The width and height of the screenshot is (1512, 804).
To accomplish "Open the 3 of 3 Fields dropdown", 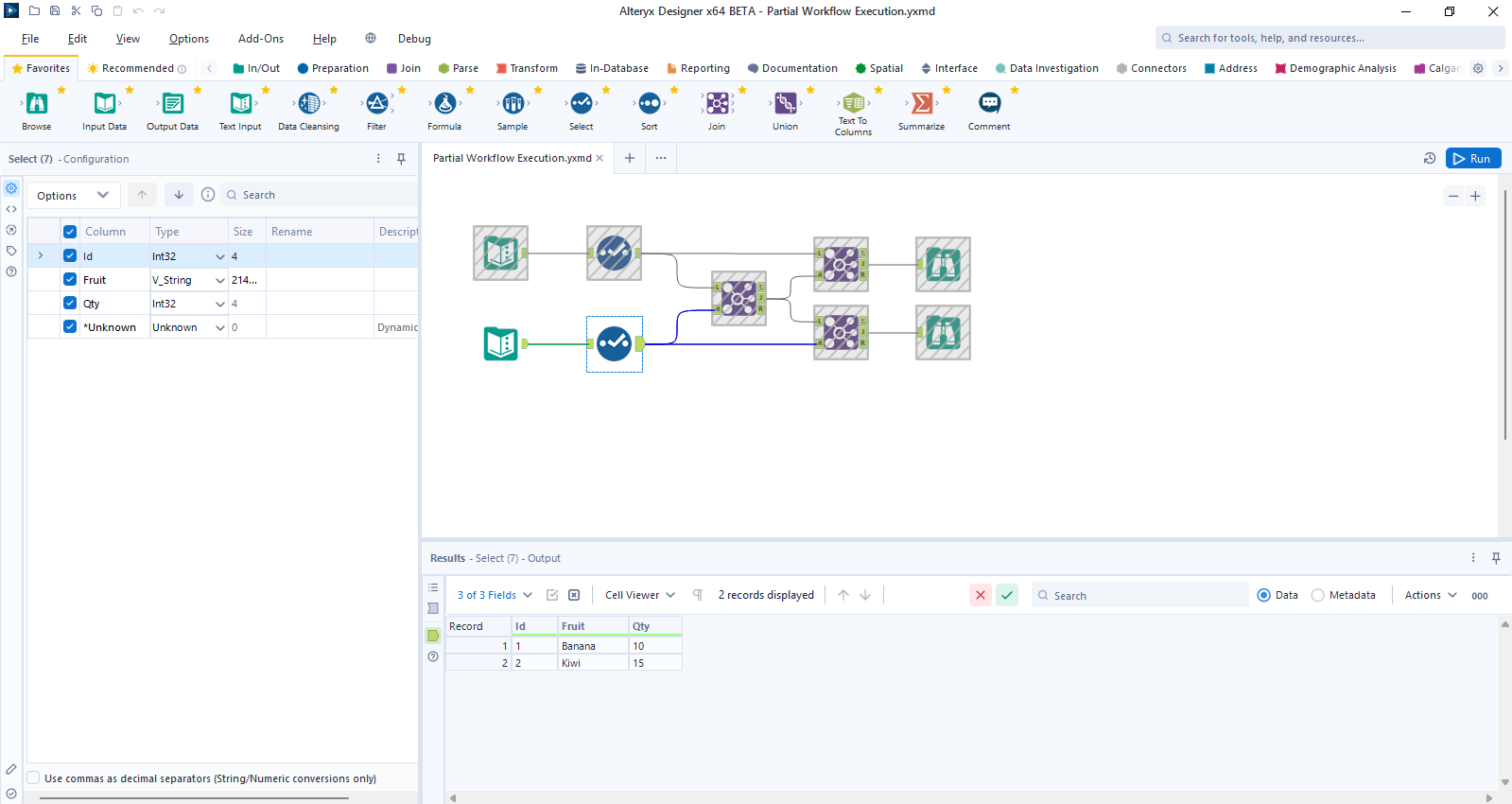I will pyautogui.click(x=495, y=595).
